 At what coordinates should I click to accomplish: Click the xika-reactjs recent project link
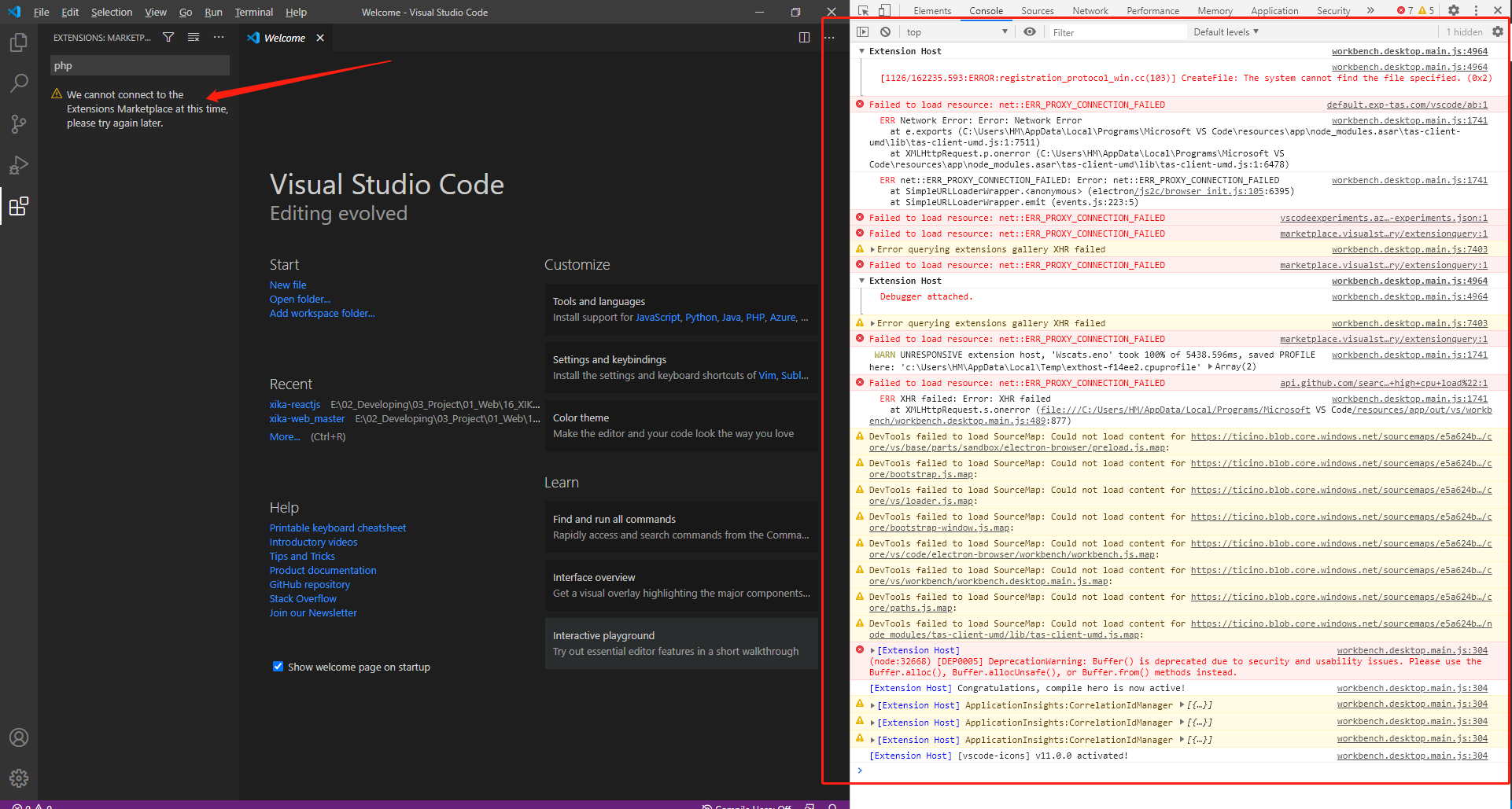294,404
